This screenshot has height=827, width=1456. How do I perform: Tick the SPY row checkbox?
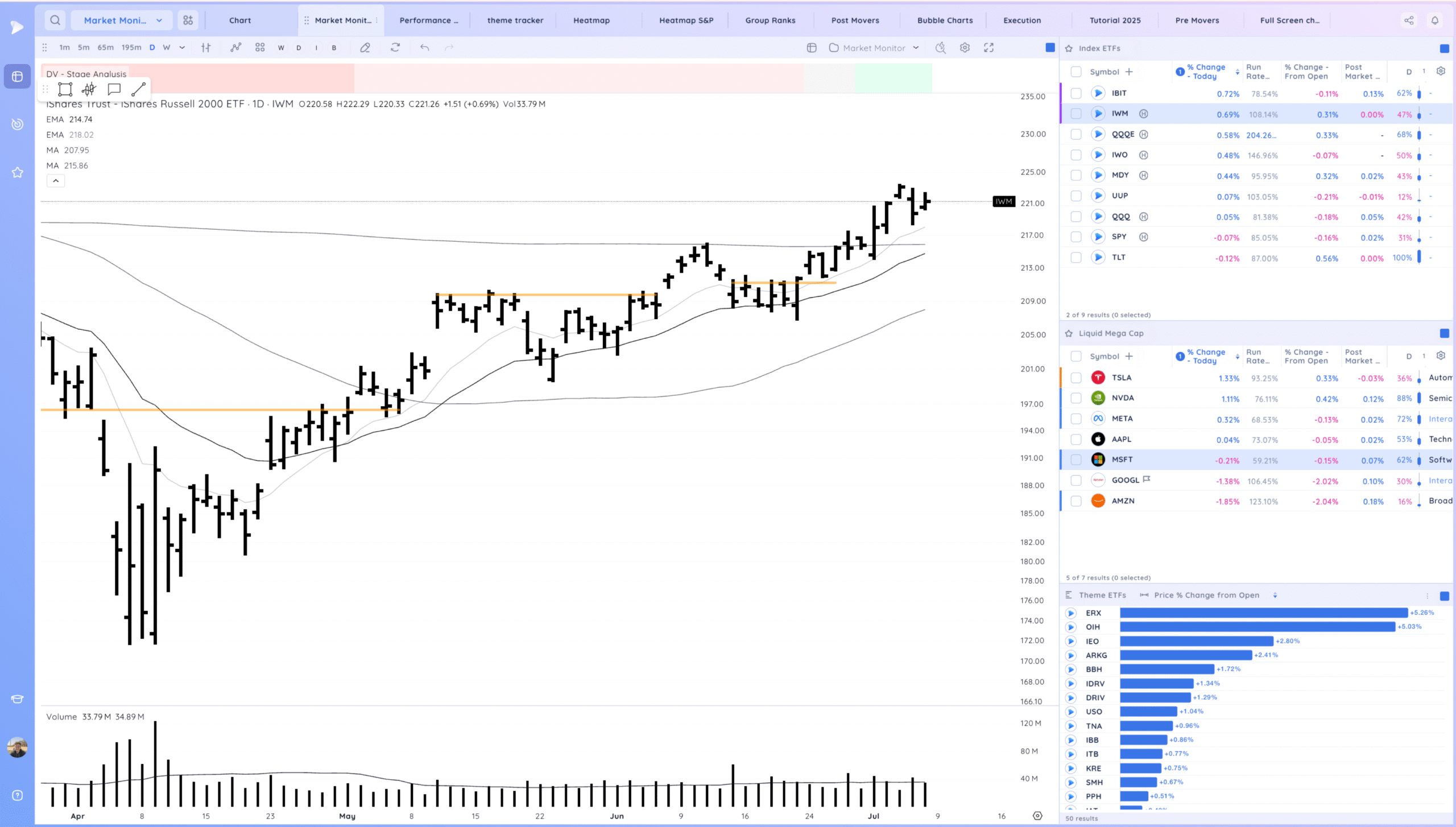pos(1076,237)
